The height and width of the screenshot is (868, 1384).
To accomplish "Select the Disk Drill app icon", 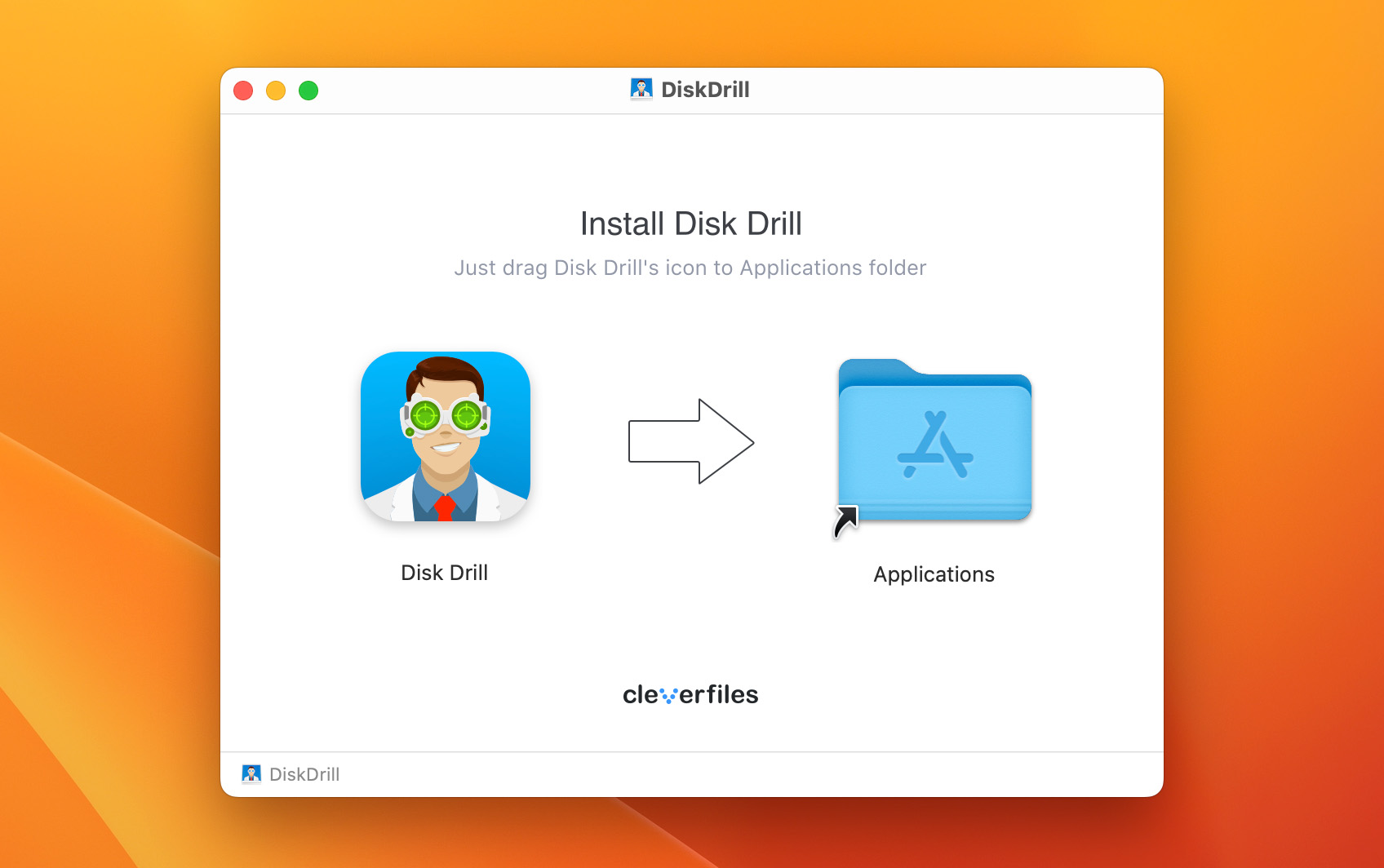I will click(x=446, y=436).
